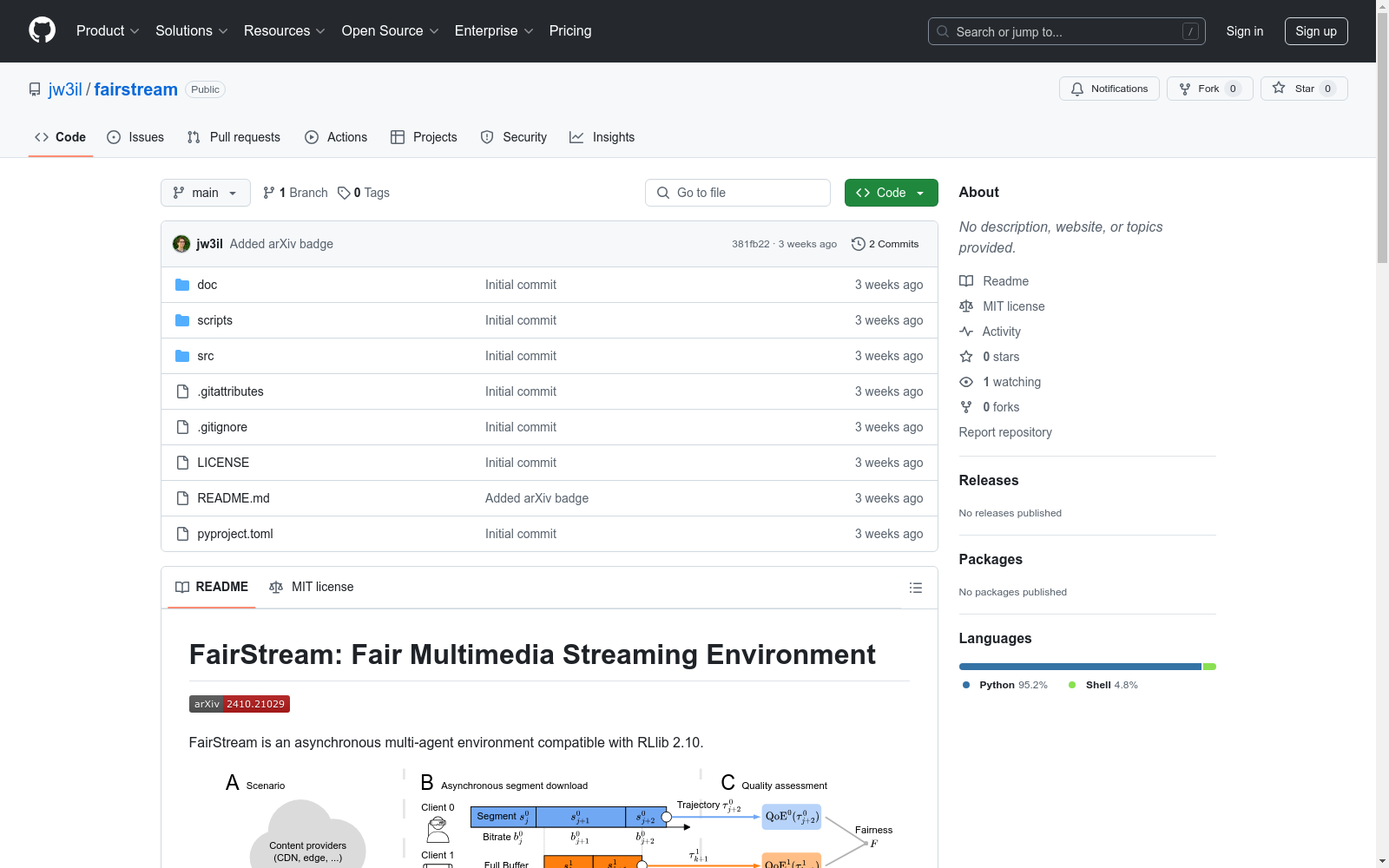1389x868 pixels.
Task: Switch to the MIT license file tab
Action: (312, 587)
